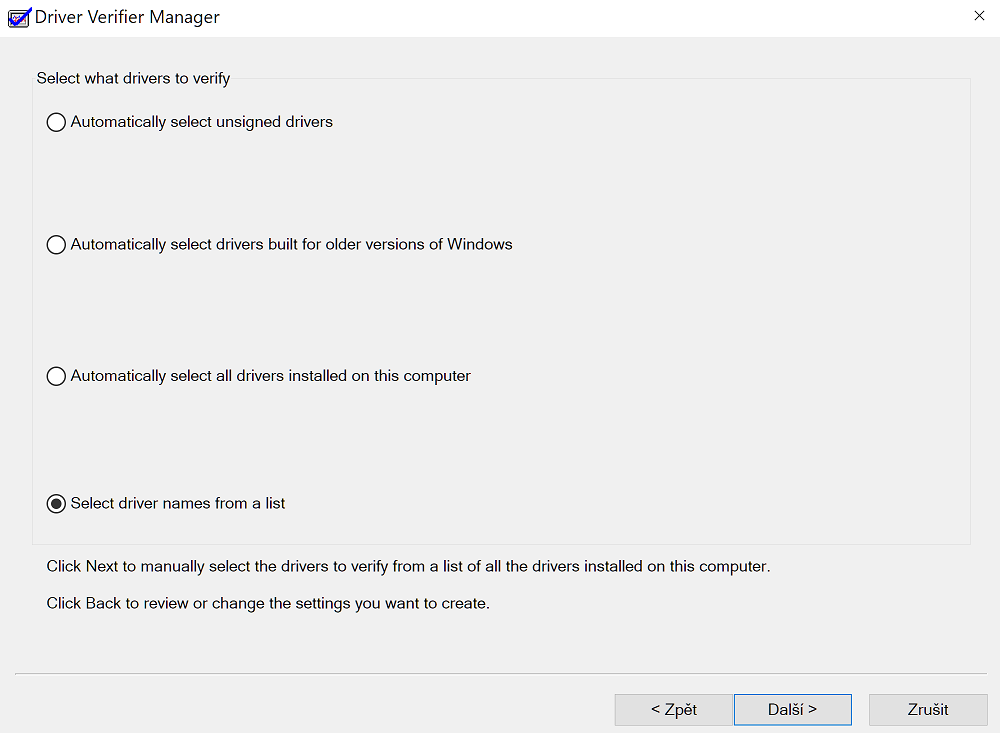Click an empty area of the title bar

click(600, 17)
